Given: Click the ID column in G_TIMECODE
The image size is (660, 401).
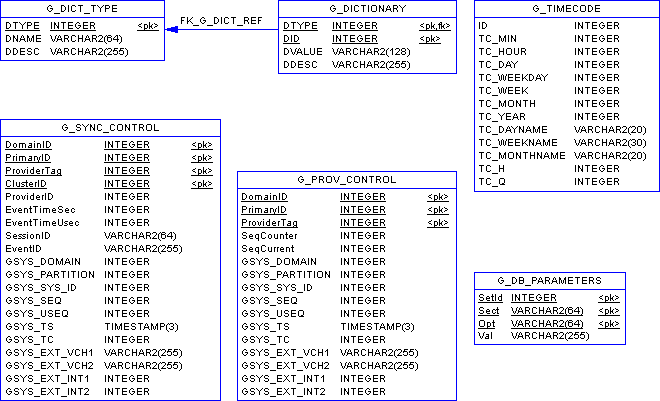Looking at the screenshot, I should click(483, 26).
